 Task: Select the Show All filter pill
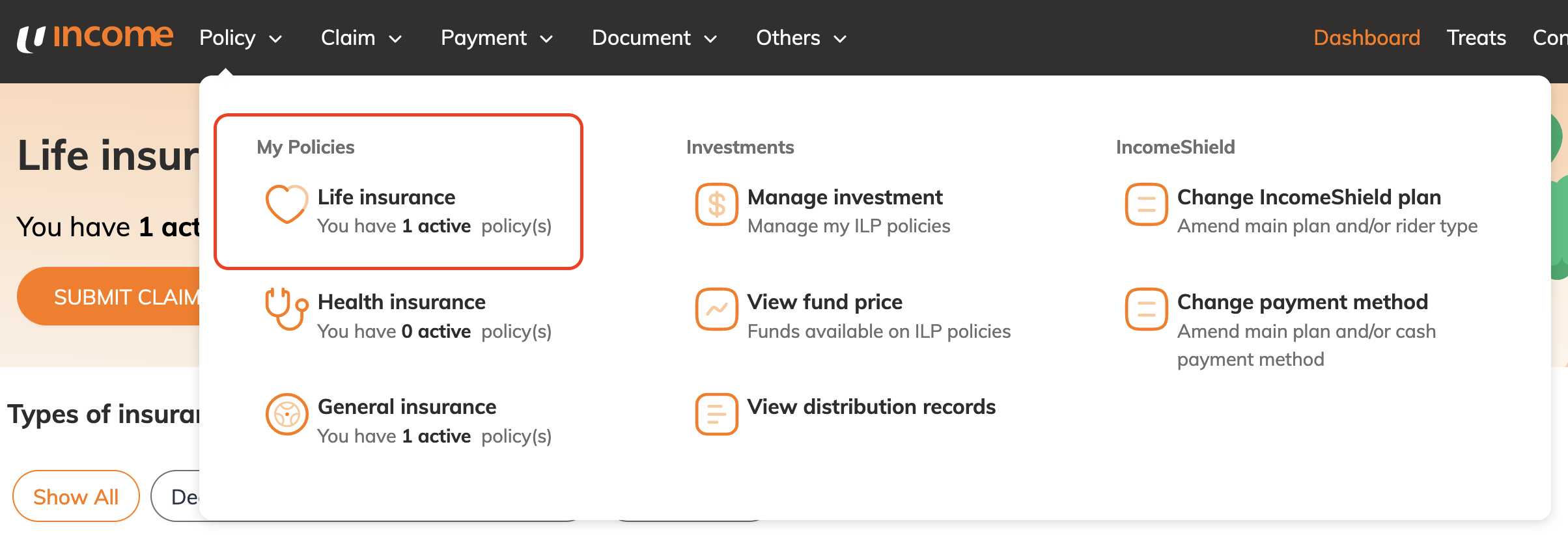[x=76, y=496]
